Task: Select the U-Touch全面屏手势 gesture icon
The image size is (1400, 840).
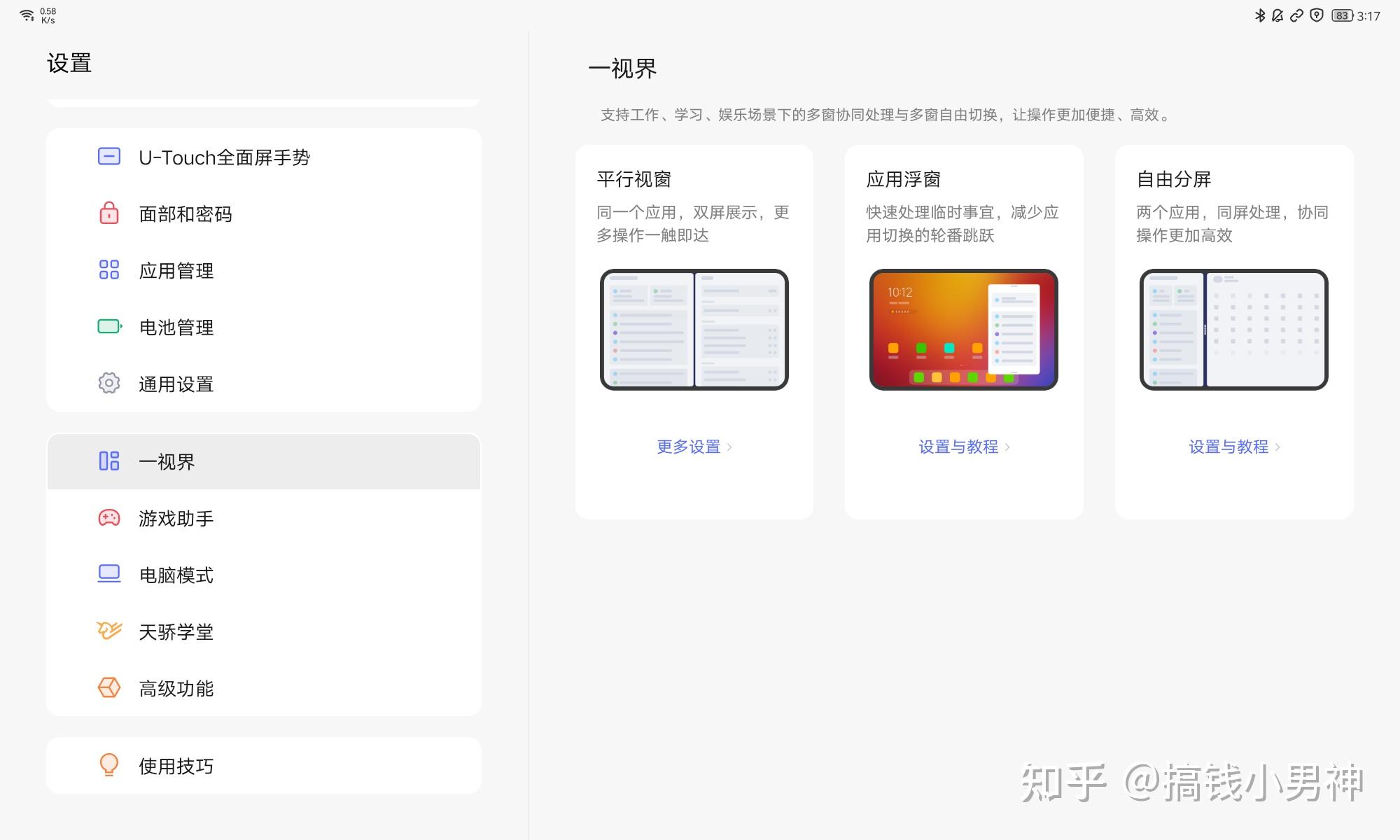Action: (108, 157)
